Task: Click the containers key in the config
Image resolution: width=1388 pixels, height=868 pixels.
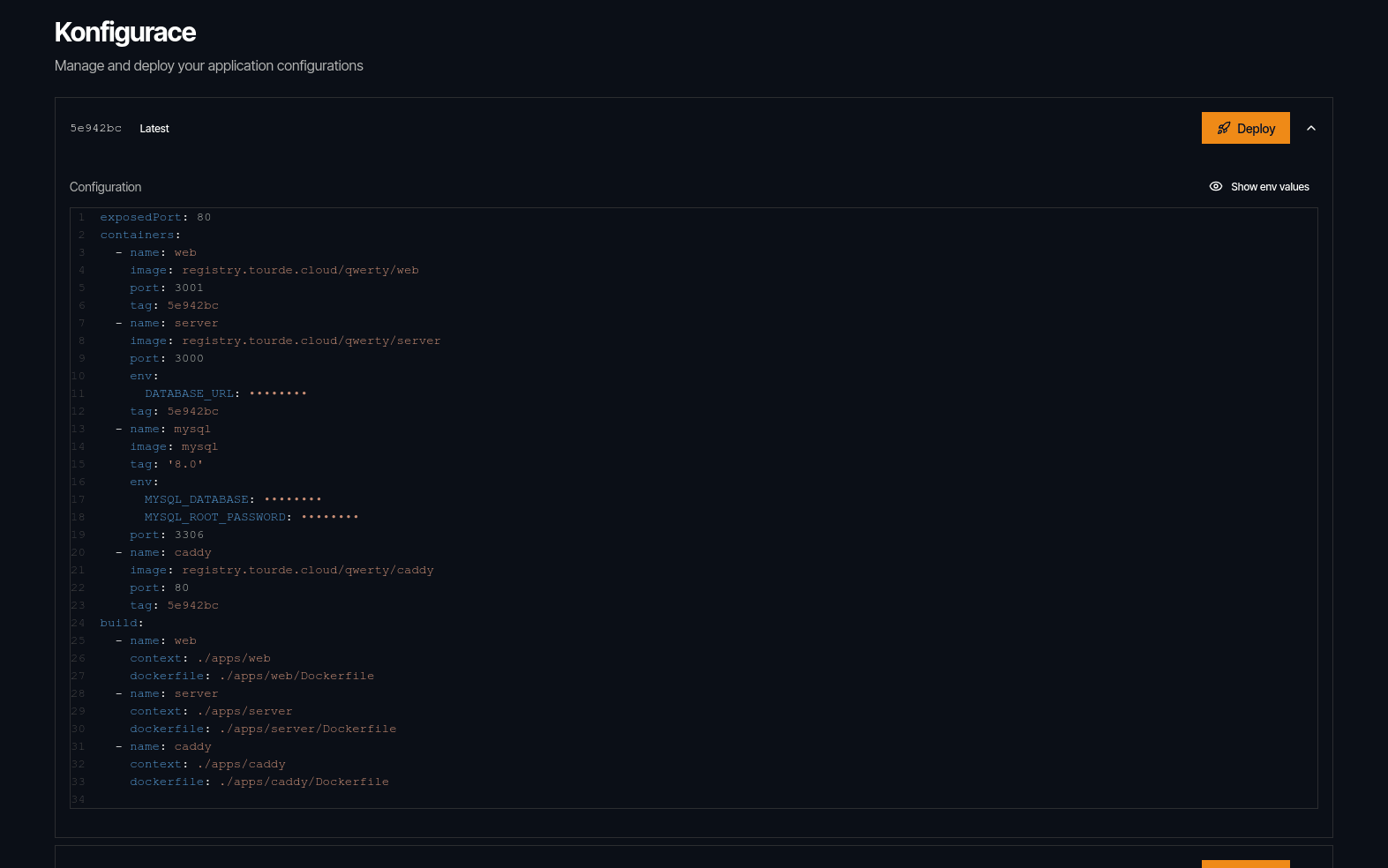Action: tap(137, 235)
